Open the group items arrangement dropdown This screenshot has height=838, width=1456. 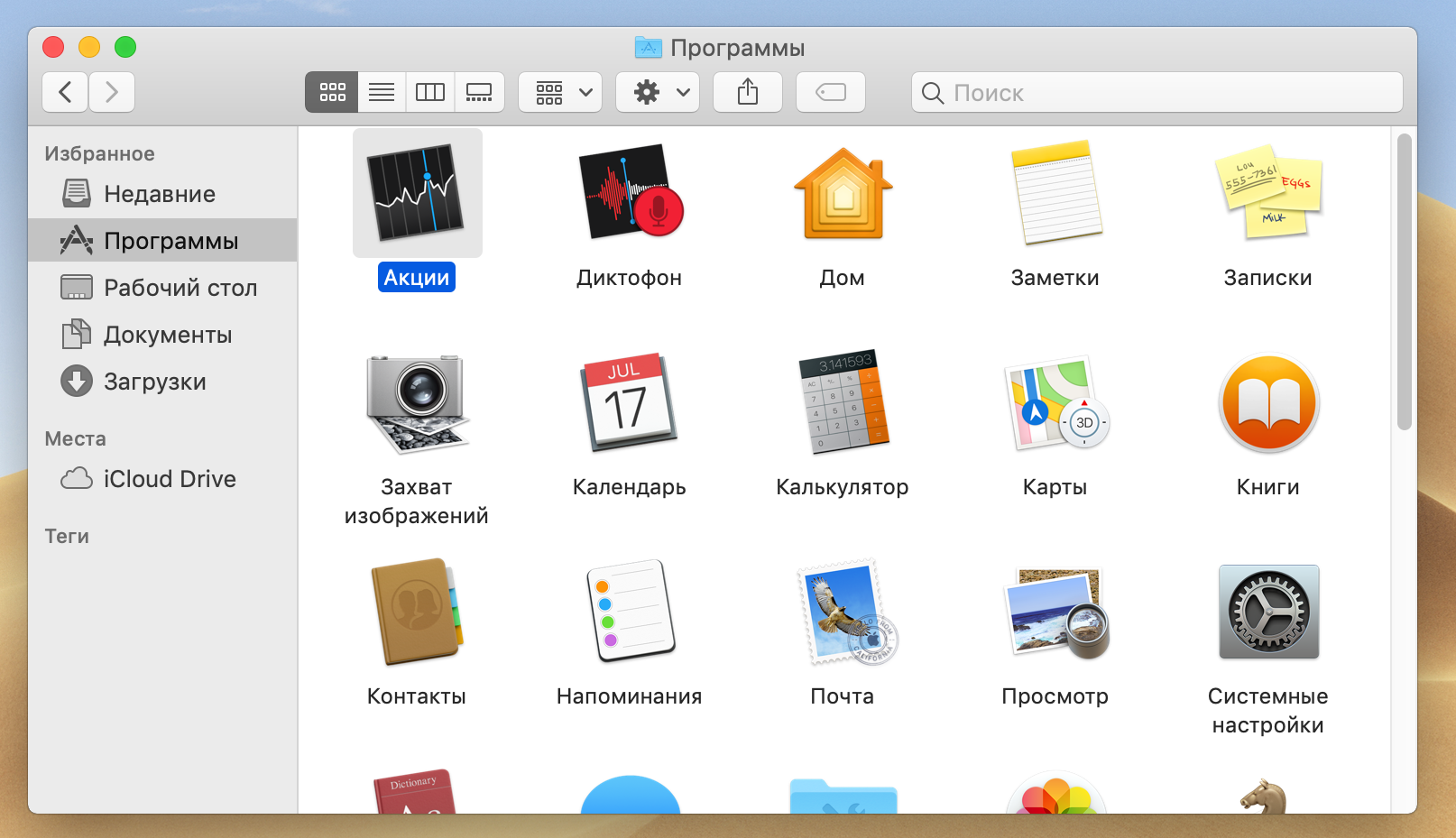[560, 92]
